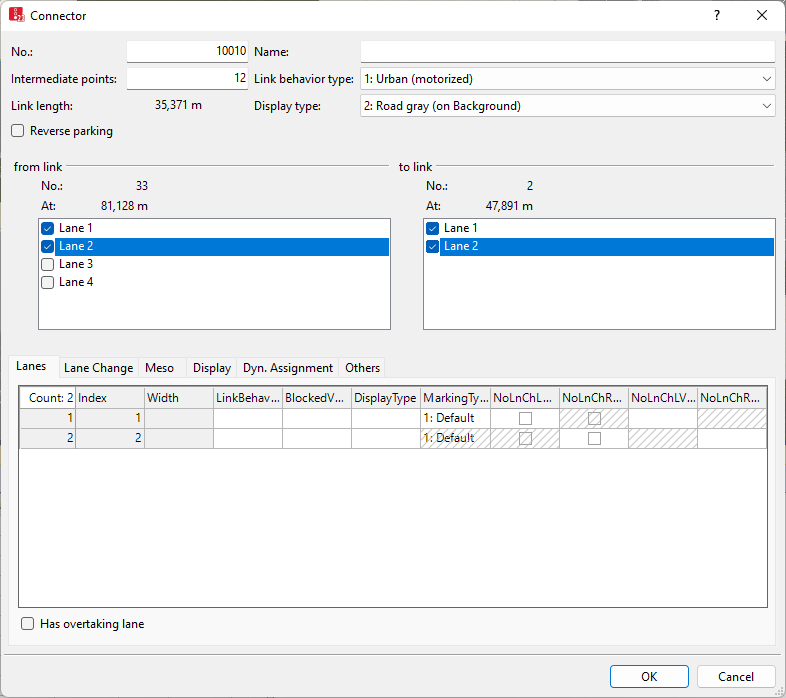Click the Connector app icon in title bar
Screen dimensions: 786x698
[x=17, y=16]
